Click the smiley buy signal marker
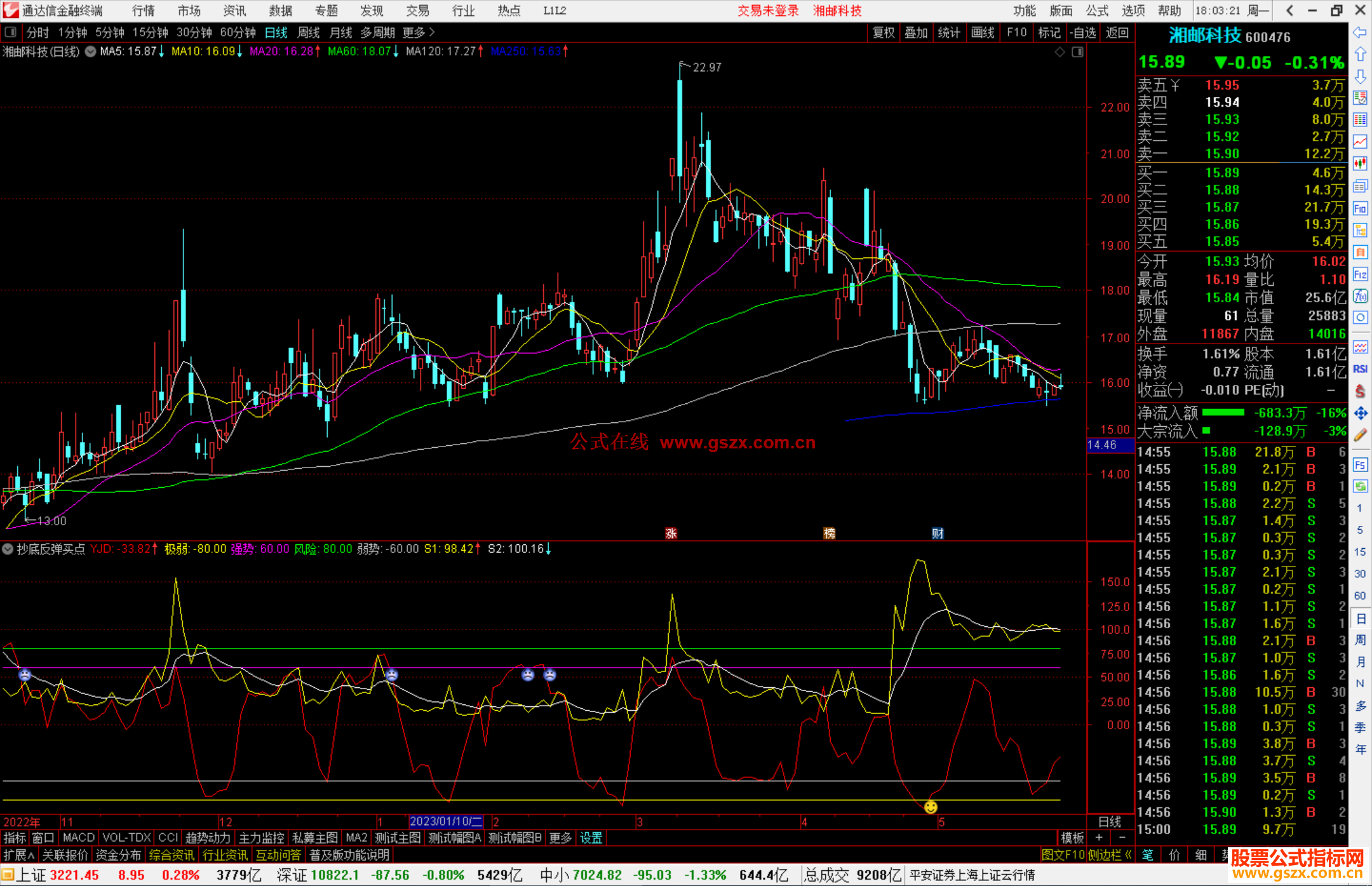This screenshot has height=886, width=1372. pyautogui.click(x=931, y=807)
